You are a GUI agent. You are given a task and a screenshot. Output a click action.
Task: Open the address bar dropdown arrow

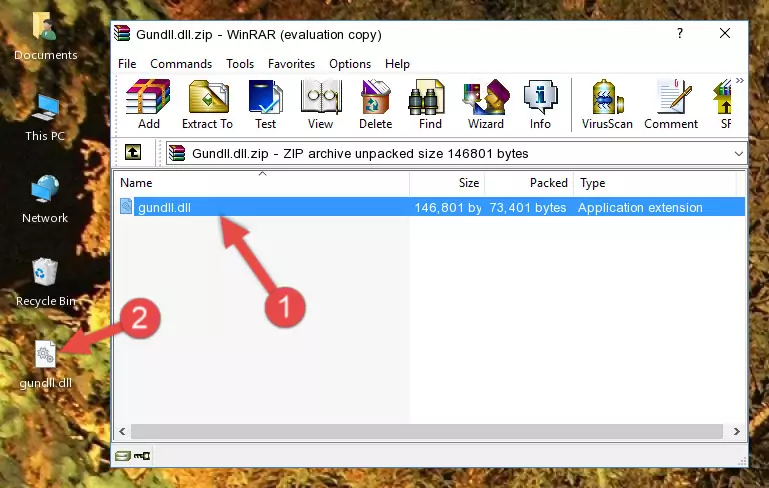(739, 154)
